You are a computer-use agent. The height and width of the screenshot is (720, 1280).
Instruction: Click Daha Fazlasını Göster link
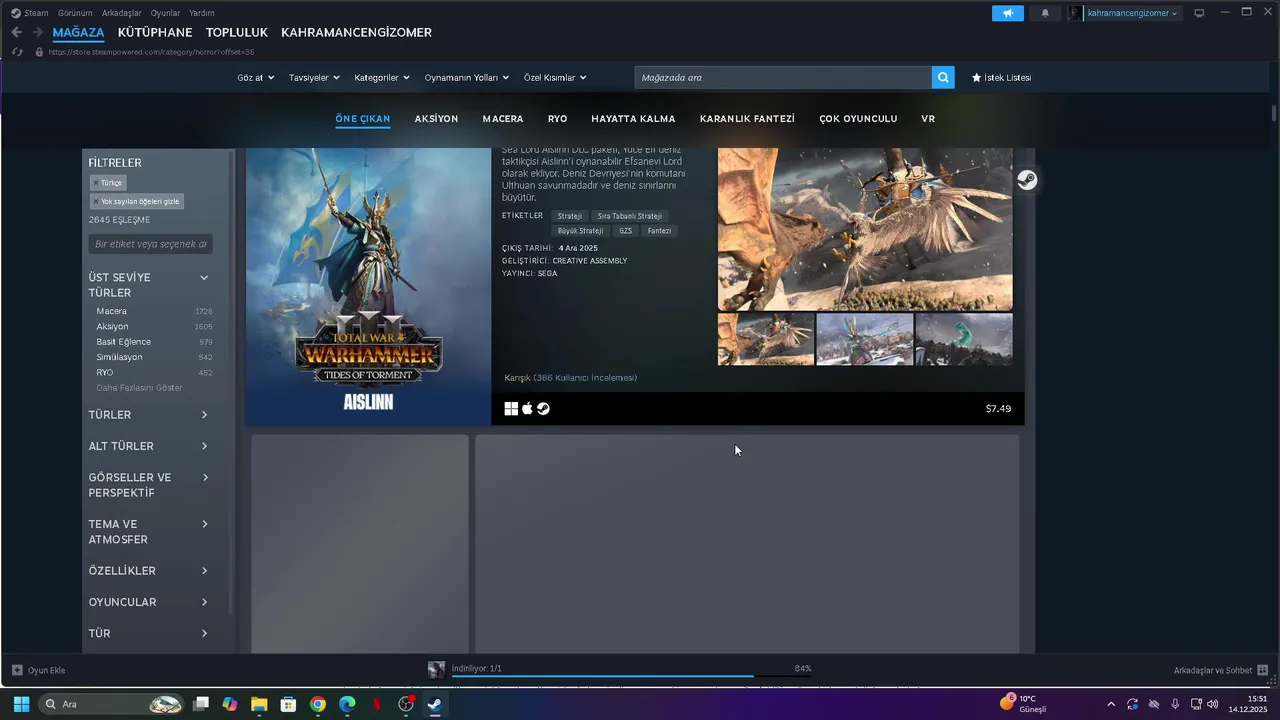[139, 387]
